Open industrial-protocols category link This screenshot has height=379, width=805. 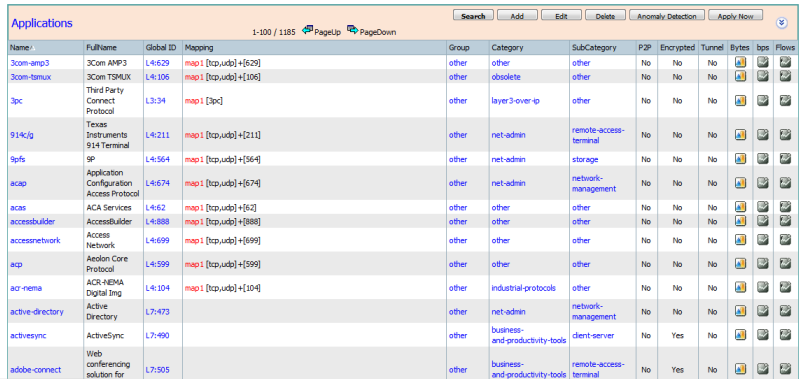click(x=524, y=288)
